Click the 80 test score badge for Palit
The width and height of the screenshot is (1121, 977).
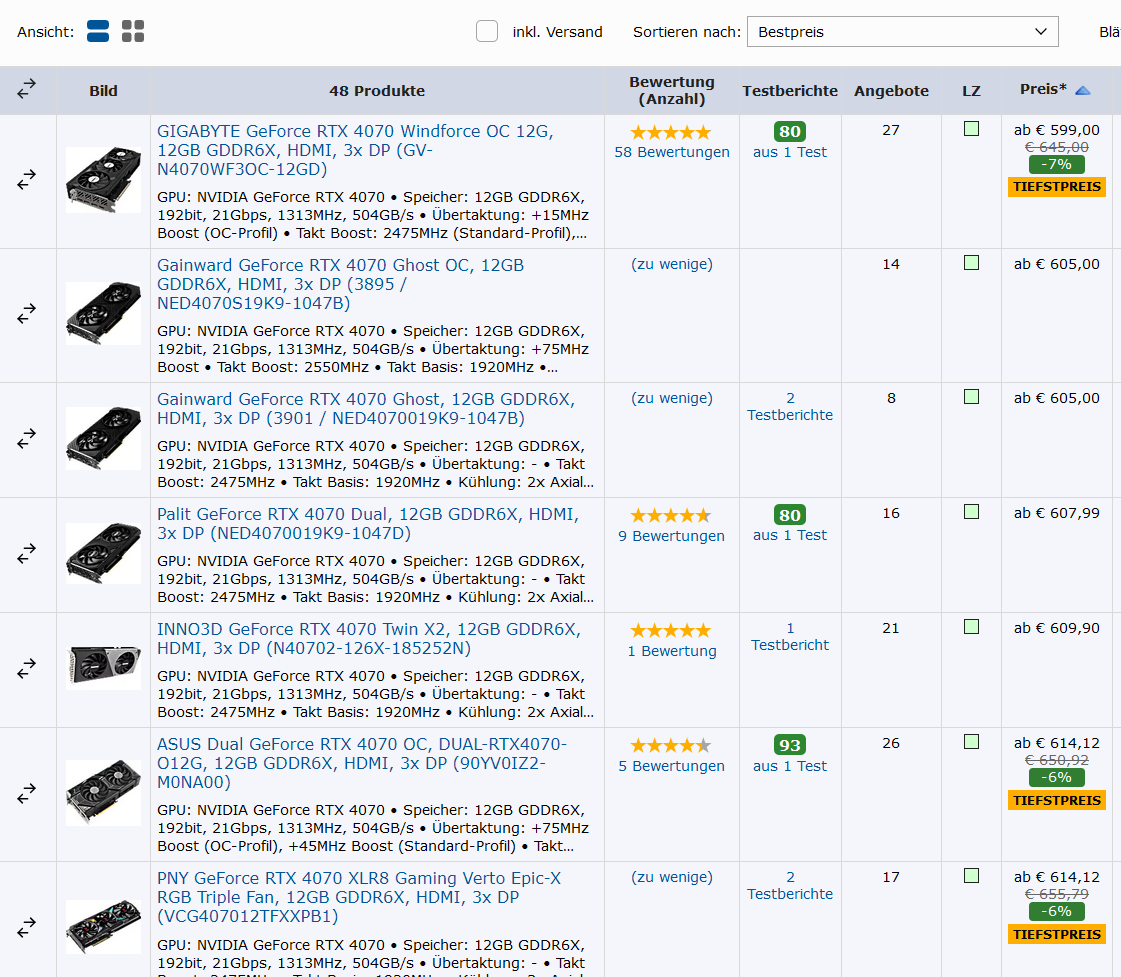click(789, 515)
